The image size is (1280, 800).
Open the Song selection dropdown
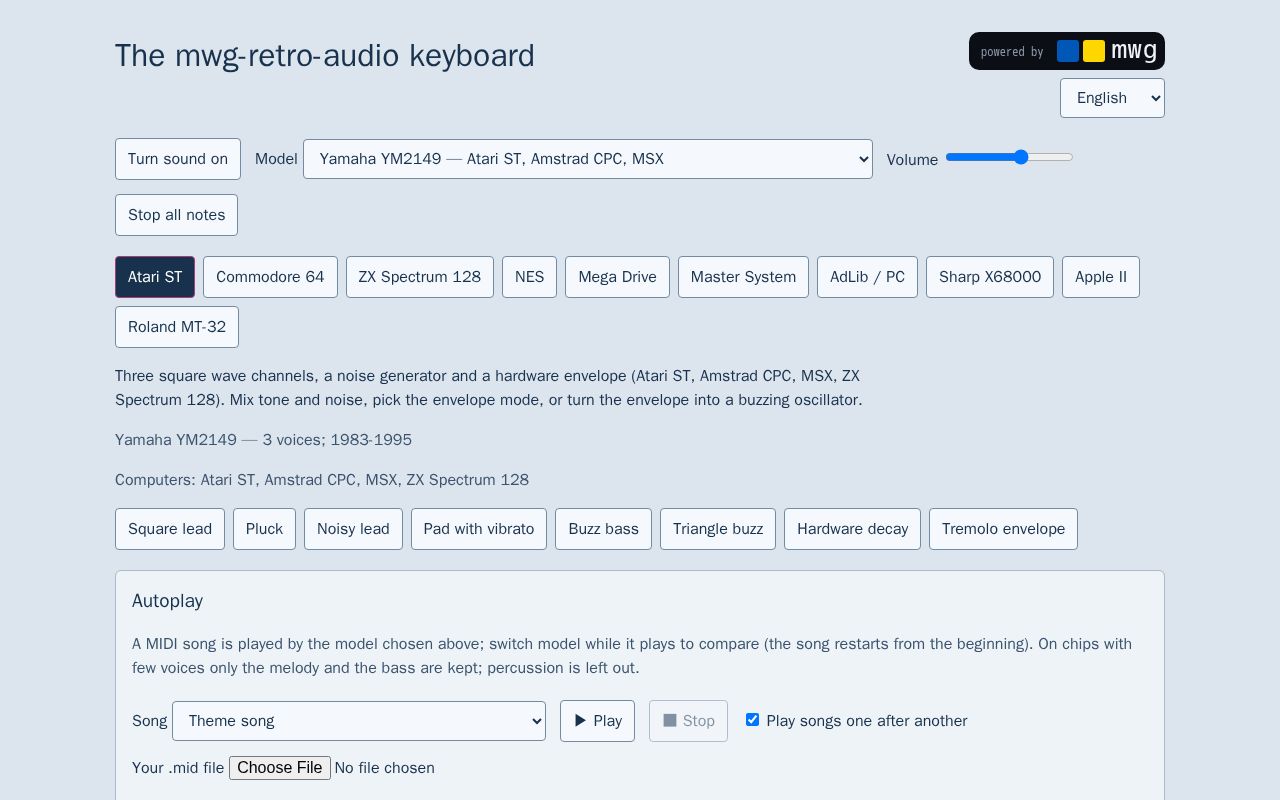(359, 721)
